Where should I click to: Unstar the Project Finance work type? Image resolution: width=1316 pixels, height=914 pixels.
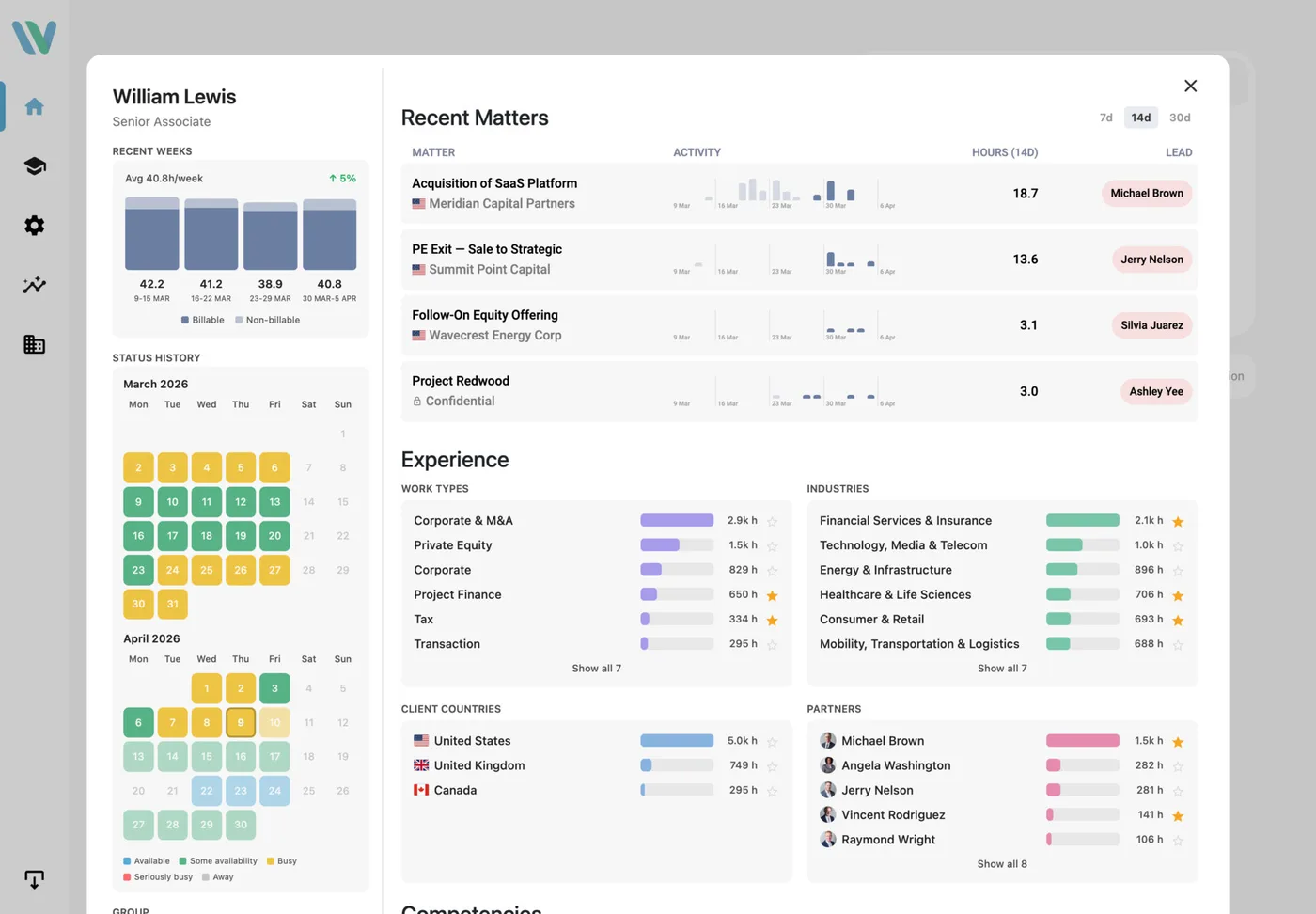[772, 595]
